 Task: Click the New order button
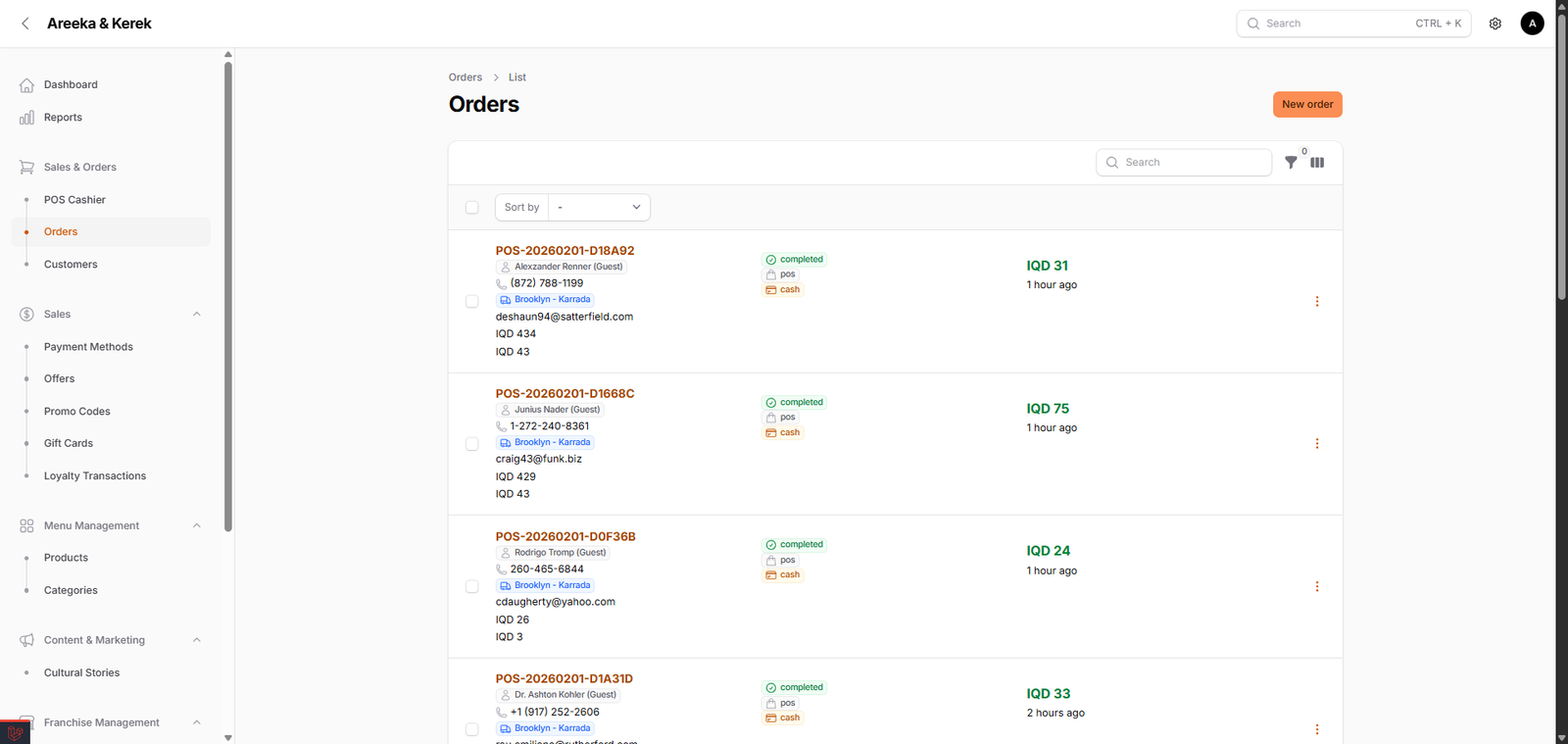(1307, 105)
